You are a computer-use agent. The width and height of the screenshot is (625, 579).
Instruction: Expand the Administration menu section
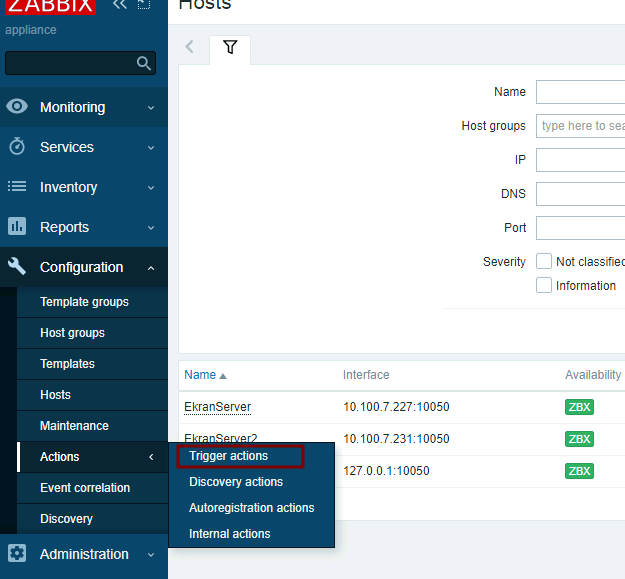[x=150, y=554]
